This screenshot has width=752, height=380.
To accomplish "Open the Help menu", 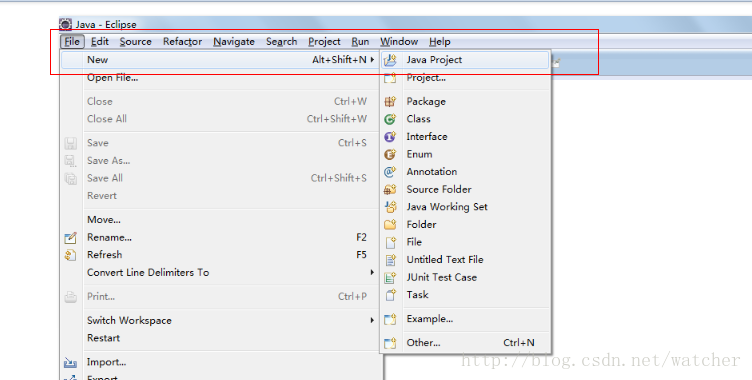I will (x=440, y=42).
